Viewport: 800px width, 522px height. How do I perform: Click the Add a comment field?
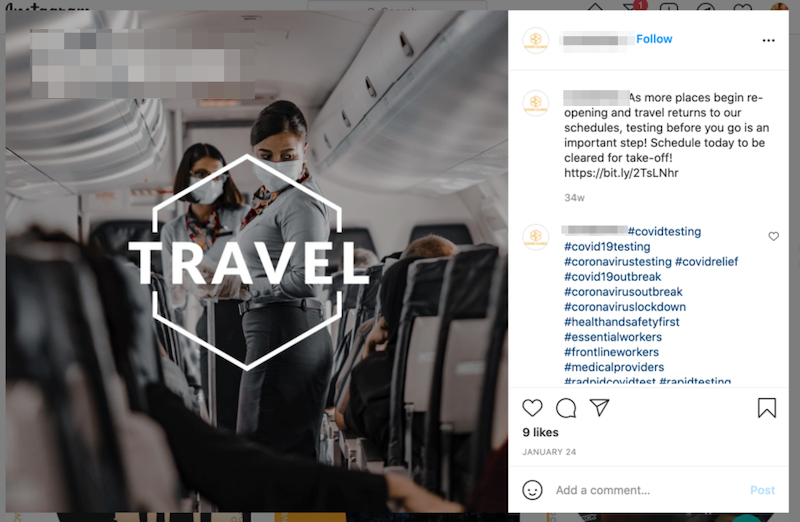pyautogui.click(x=648, y=490)
